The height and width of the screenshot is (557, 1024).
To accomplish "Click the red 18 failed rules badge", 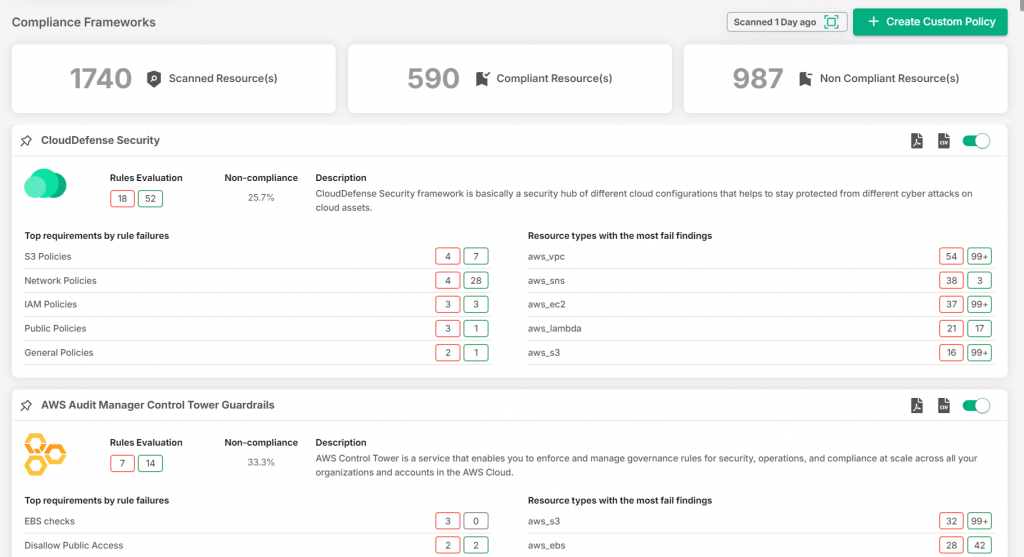I will tap(122, 199).
